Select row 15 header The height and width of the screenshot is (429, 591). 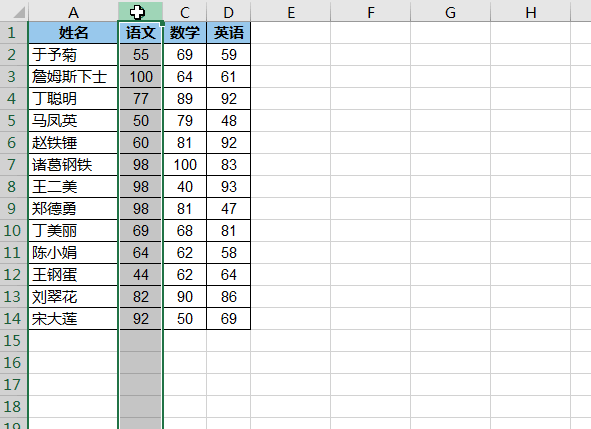14,340
